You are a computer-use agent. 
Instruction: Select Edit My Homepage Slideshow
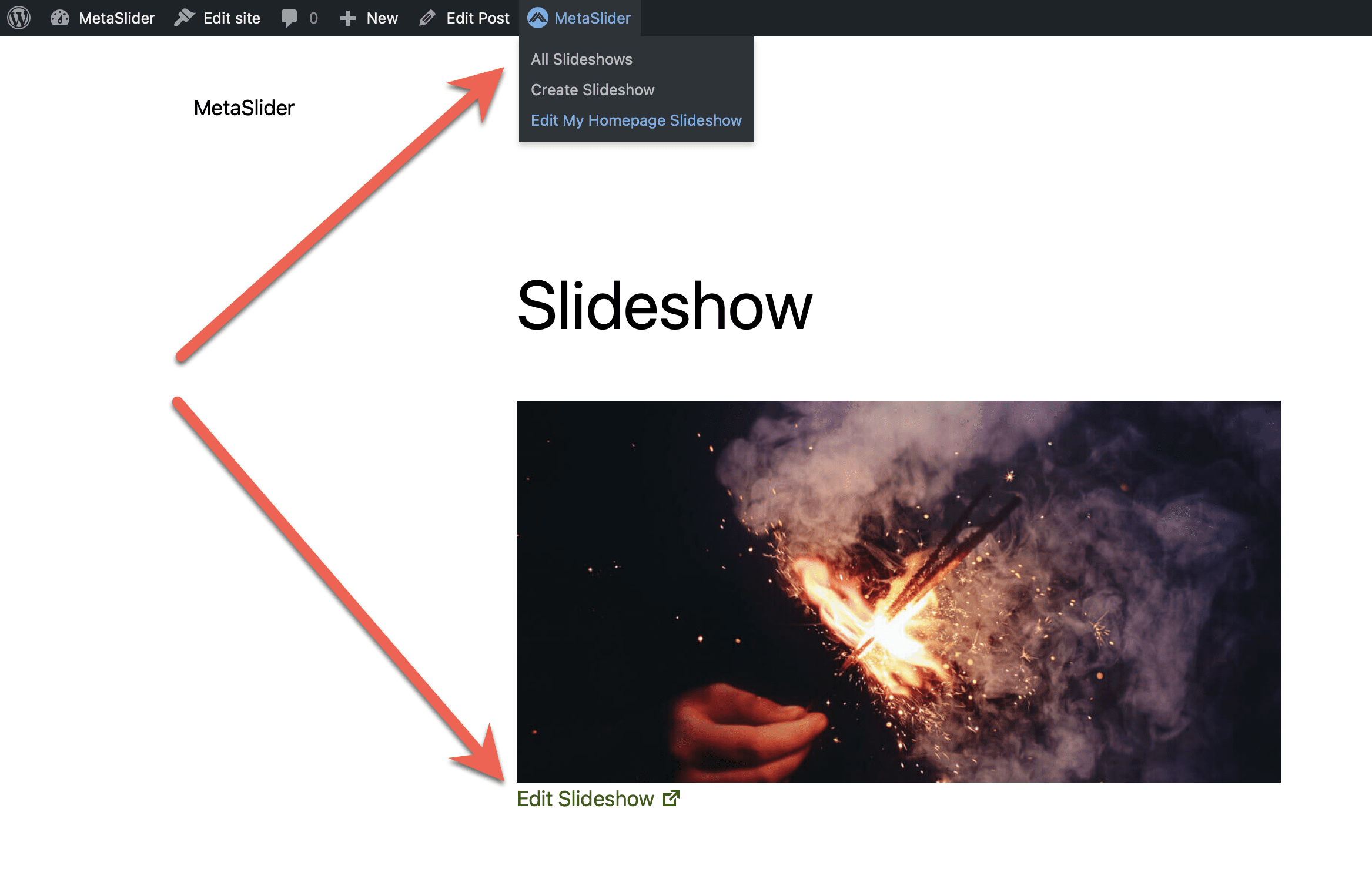pyautogui.click(x=635, y=120)
